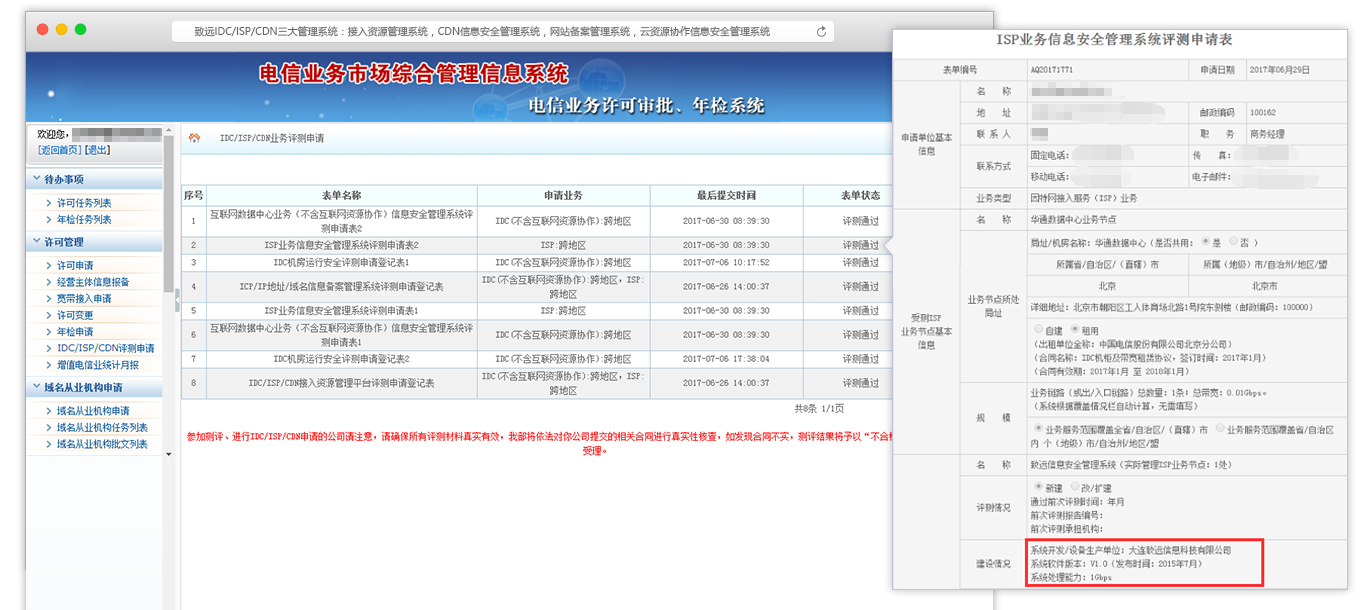Click the arrow icon beside 宽带接入申请
Viewport: 1360px width, 610px height.
pyautogui.click(x=48, y=299)
